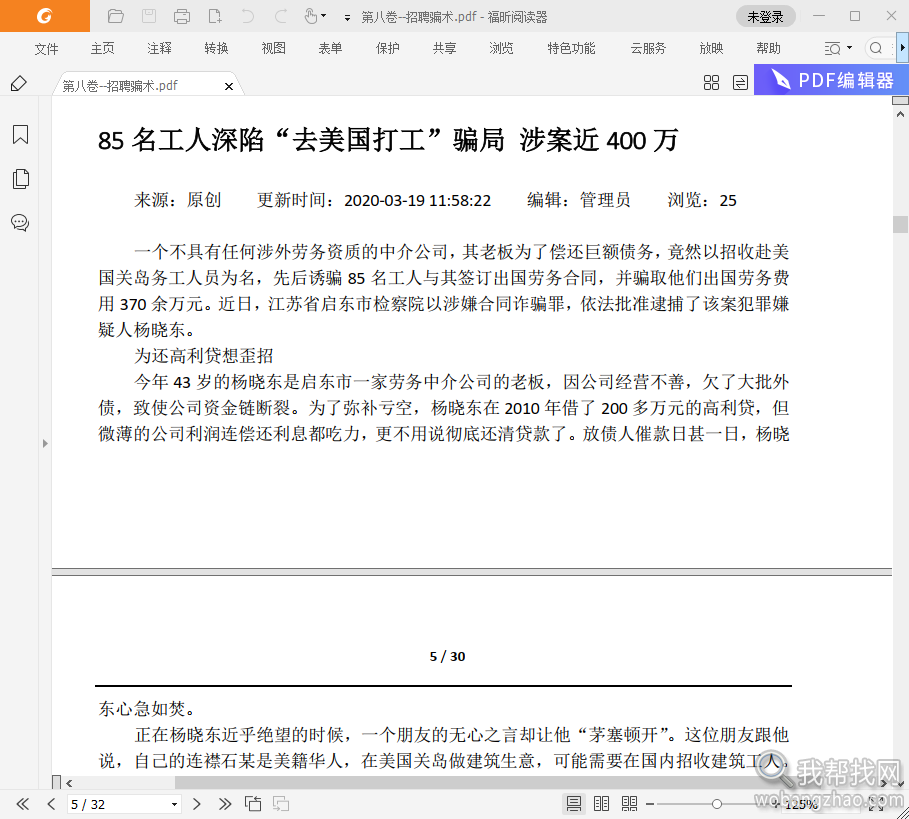The height and width of the screenshot is (819, 909).
Task: Go to the last page
Action: tap(225, 805)
